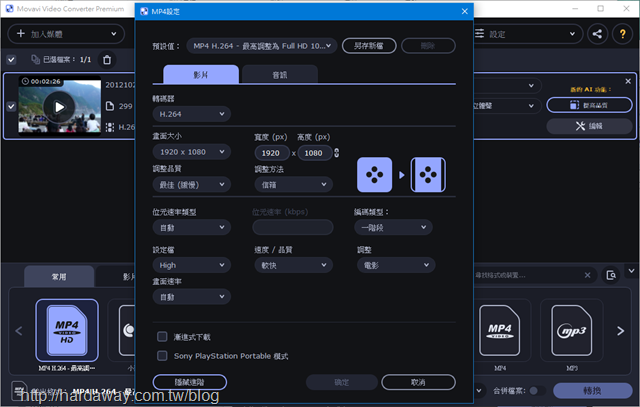The height and width of the screenshot is (407, 640).
Task: Clear the format search field with X
Action: [x=587, y=275]
